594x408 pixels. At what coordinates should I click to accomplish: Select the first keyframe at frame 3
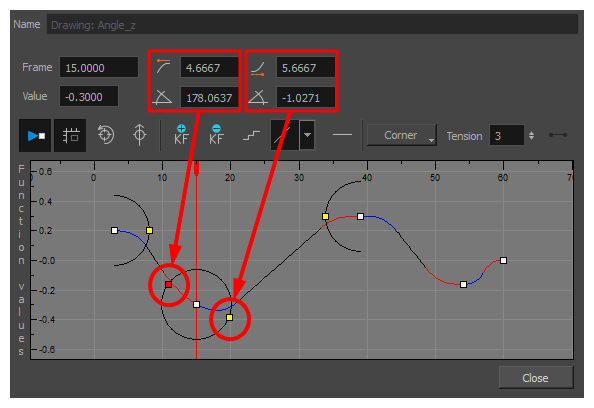(x=114, y=230)
